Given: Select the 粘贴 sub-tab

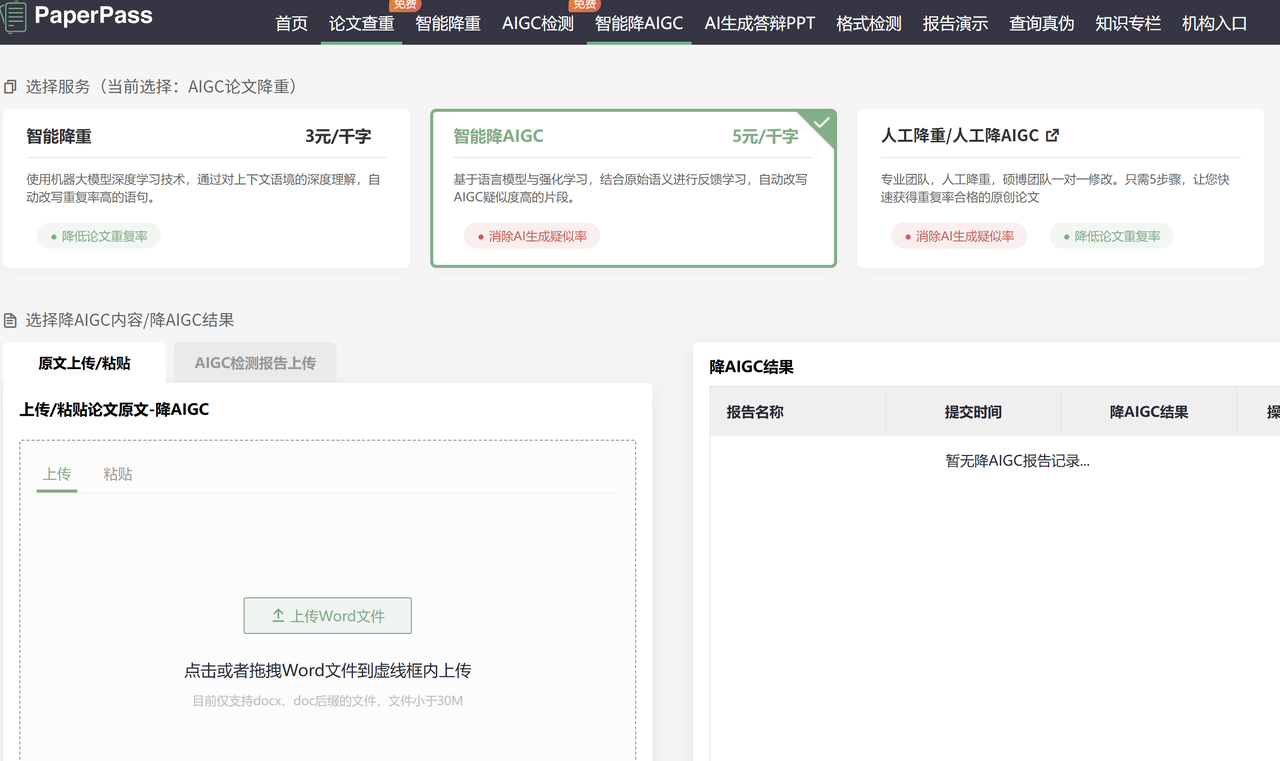Looking at the screenshot, I should tap(118, 474).
